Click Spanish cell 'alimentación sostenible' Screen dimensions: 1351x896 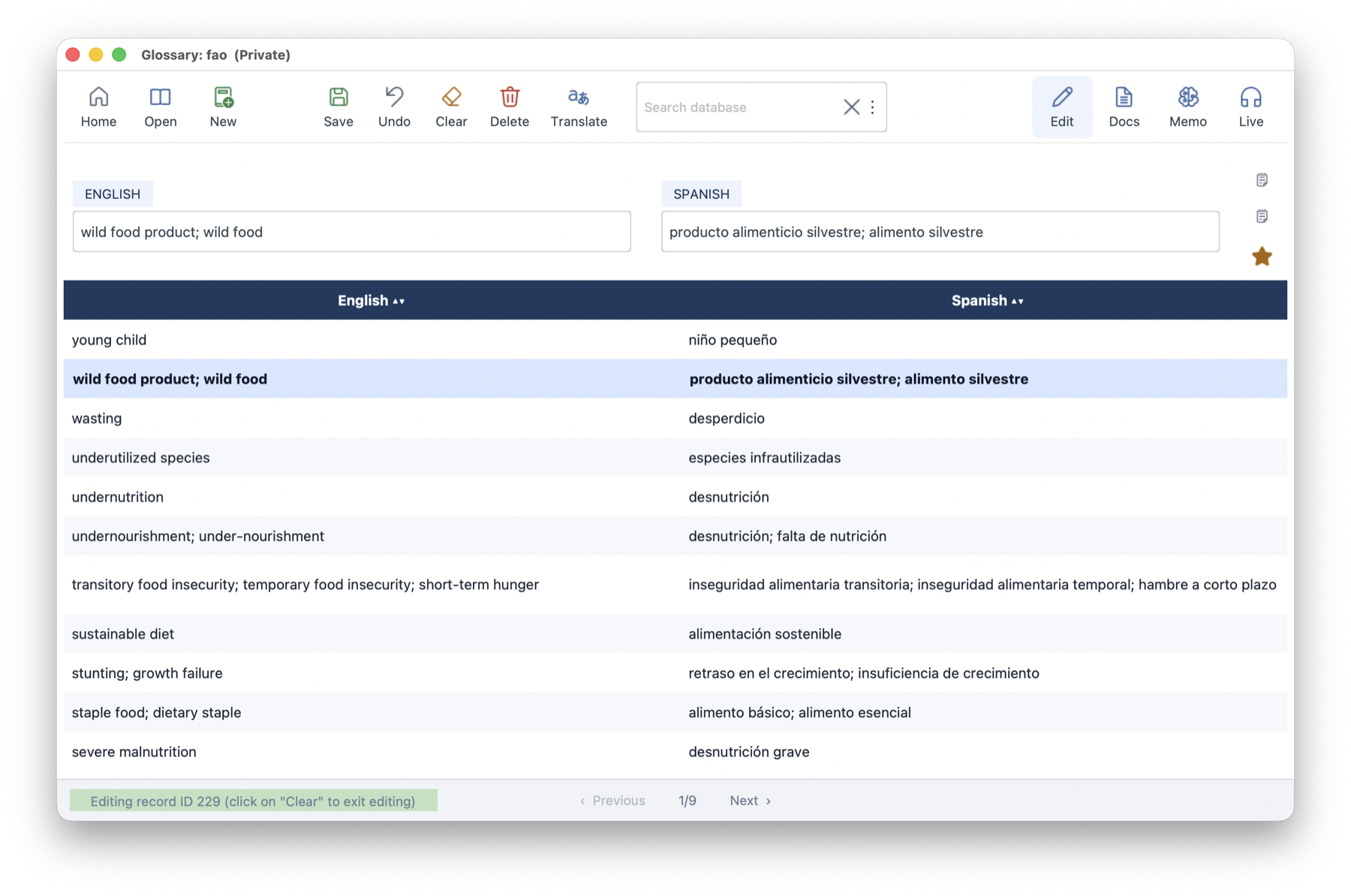click(765, 634)
